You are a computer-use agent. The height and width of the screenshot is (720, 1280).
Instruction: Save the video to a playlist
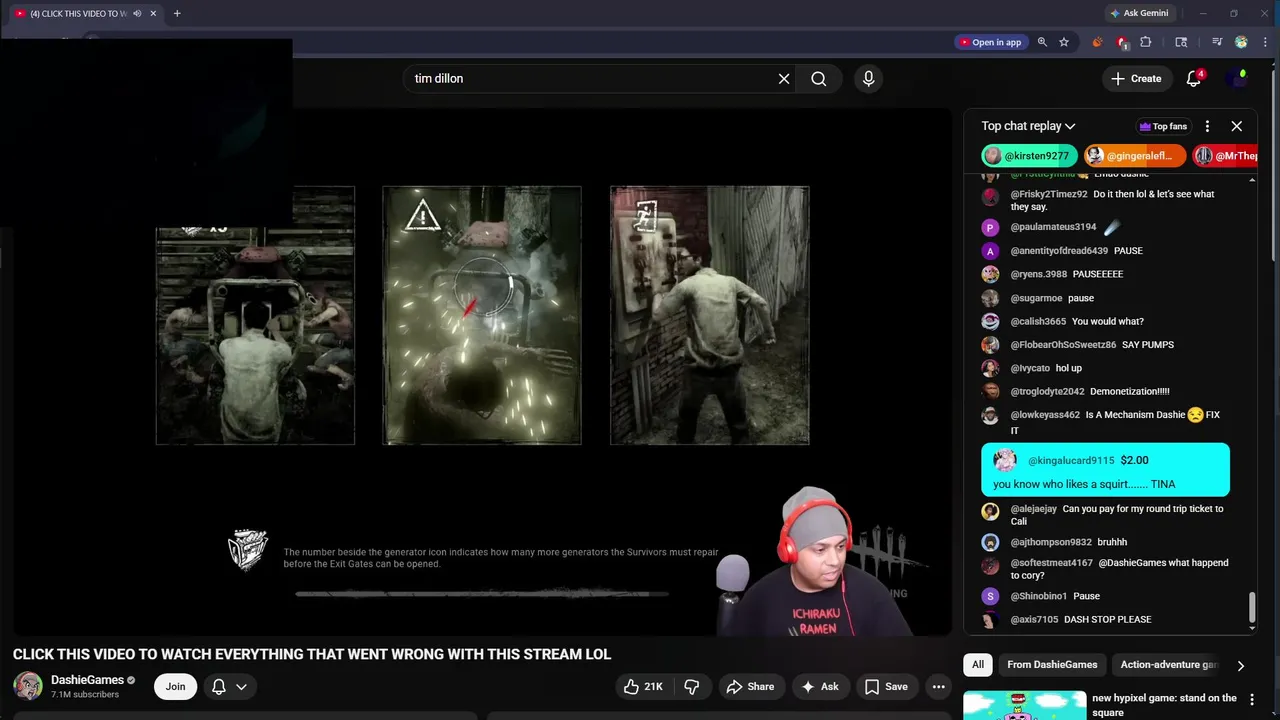[x=886, y=687]
